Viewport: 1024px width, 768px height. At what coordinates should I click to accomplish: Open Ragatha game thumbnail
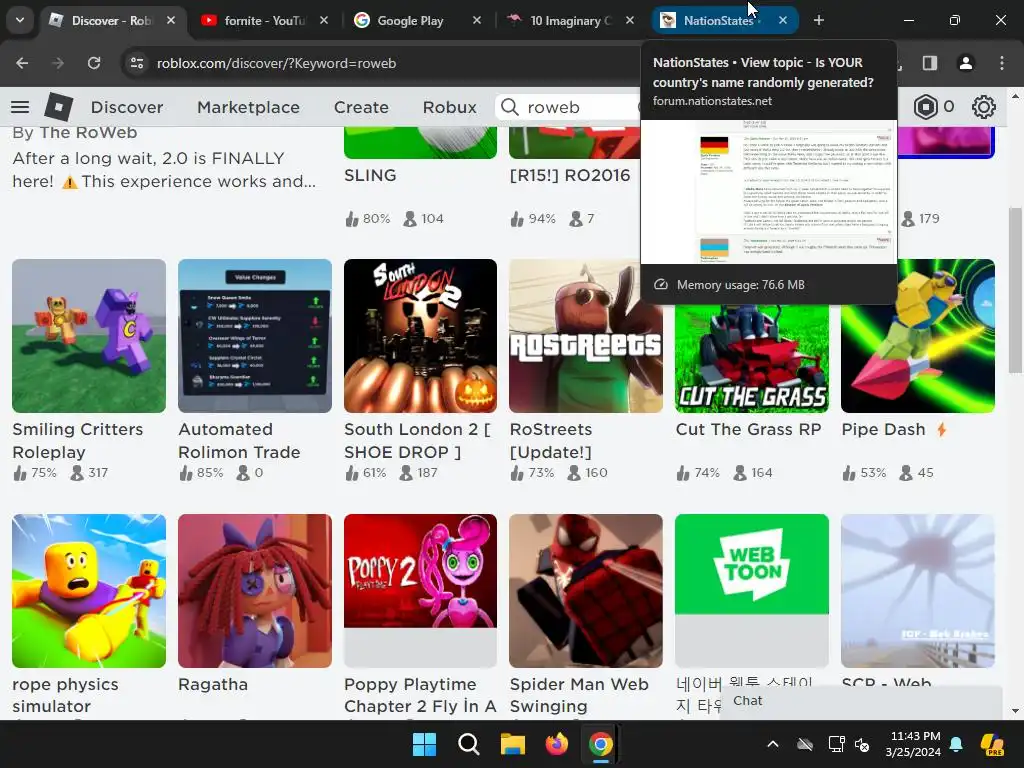tap(255, 591)
